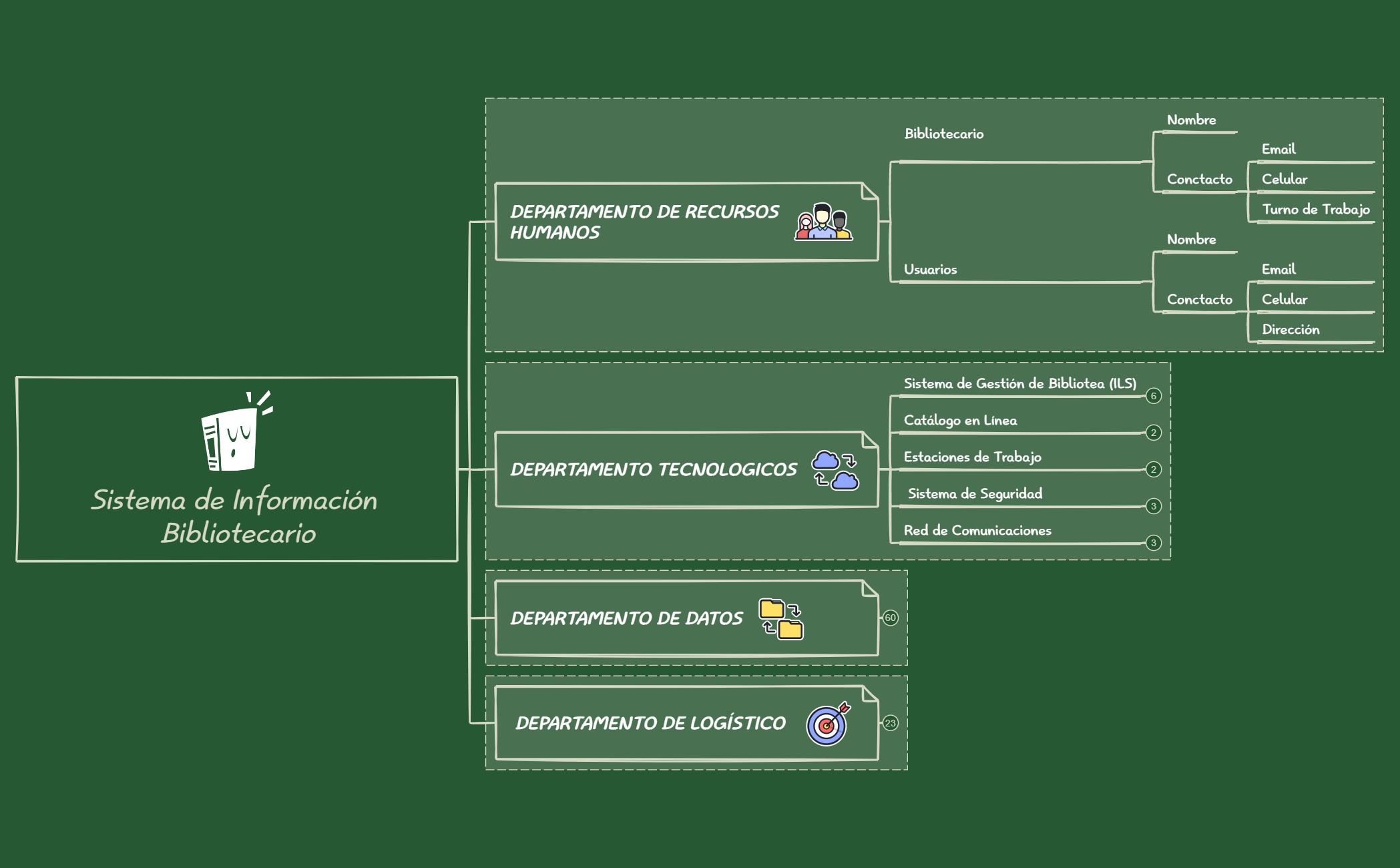This screenshot has height=868, width=1400.
Task: Click the cloud sync icon in Tecnologicos node
Action: pyautogui.click(x=835, y=470)
